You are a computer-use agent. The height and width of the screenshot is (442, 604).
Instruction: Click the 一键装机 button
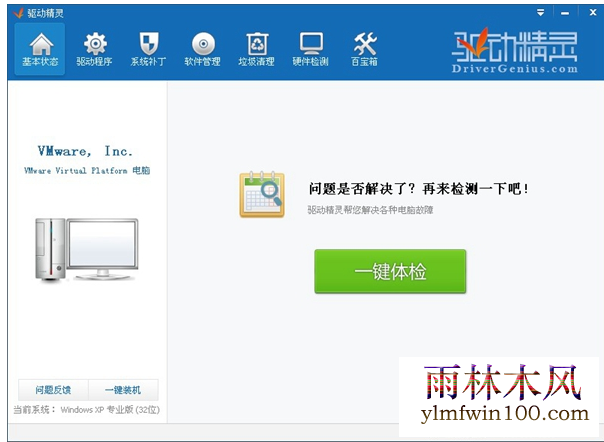point(123,390)
